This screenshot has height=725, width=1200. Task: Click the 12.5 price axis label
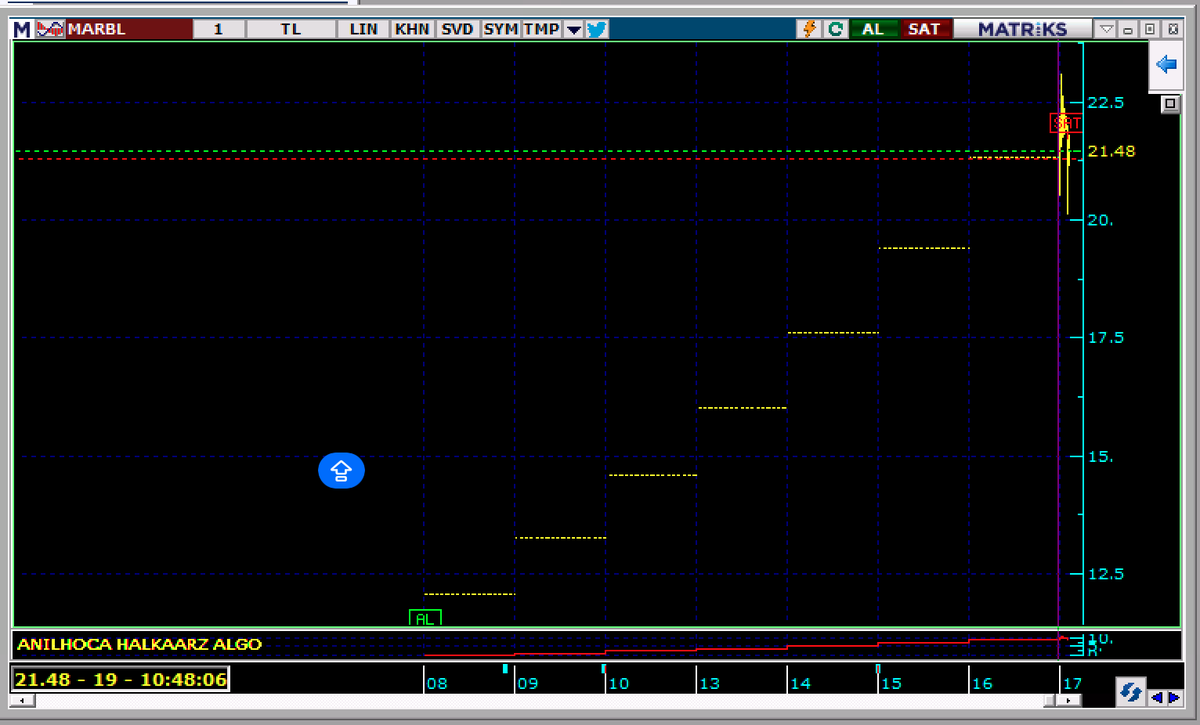(1105, 573)
